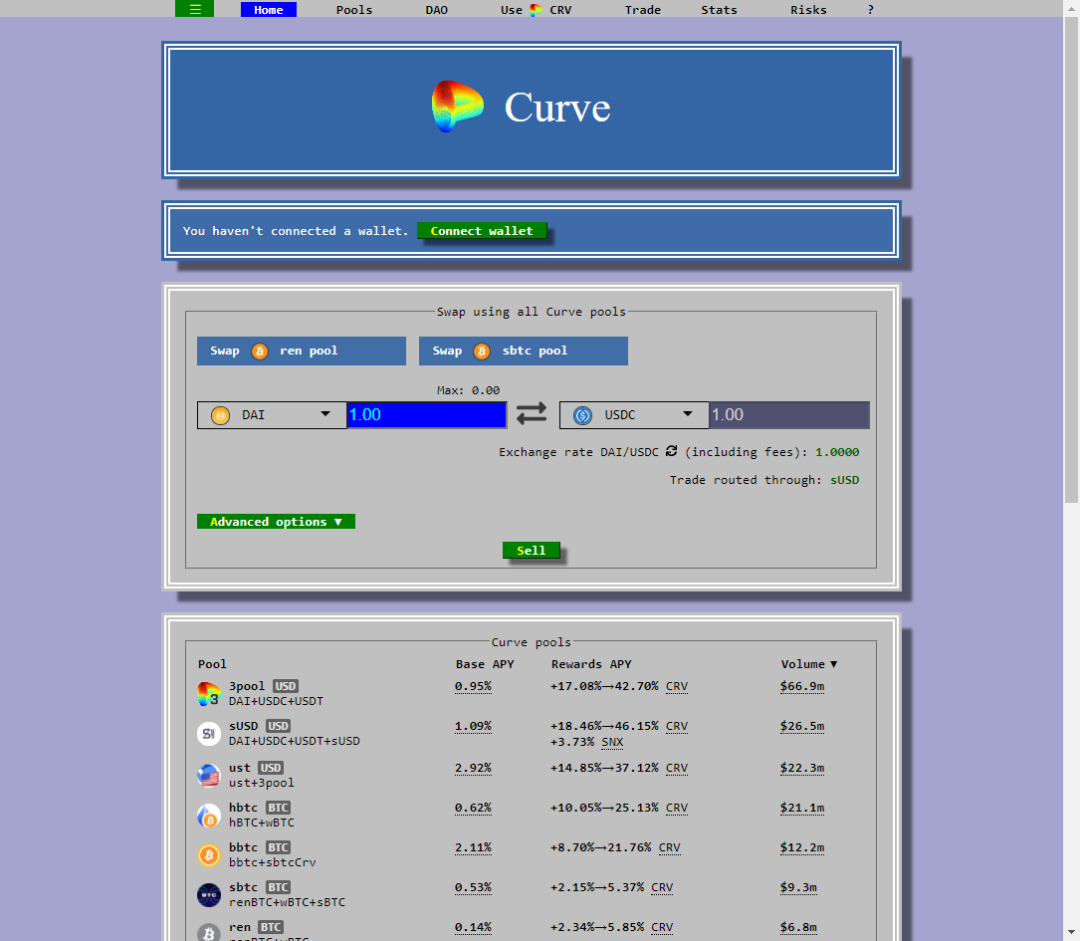Go to the Home tab
This screenshot has width=1080, height=941.
[x=269, y=10]
